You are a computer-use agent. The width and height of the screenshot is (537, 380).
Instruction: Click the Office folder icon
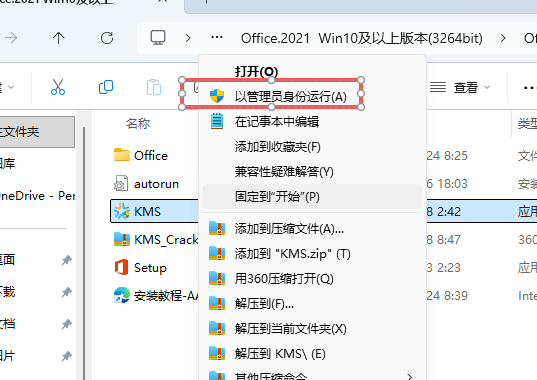pyautogui.click(x=122, y=155)
